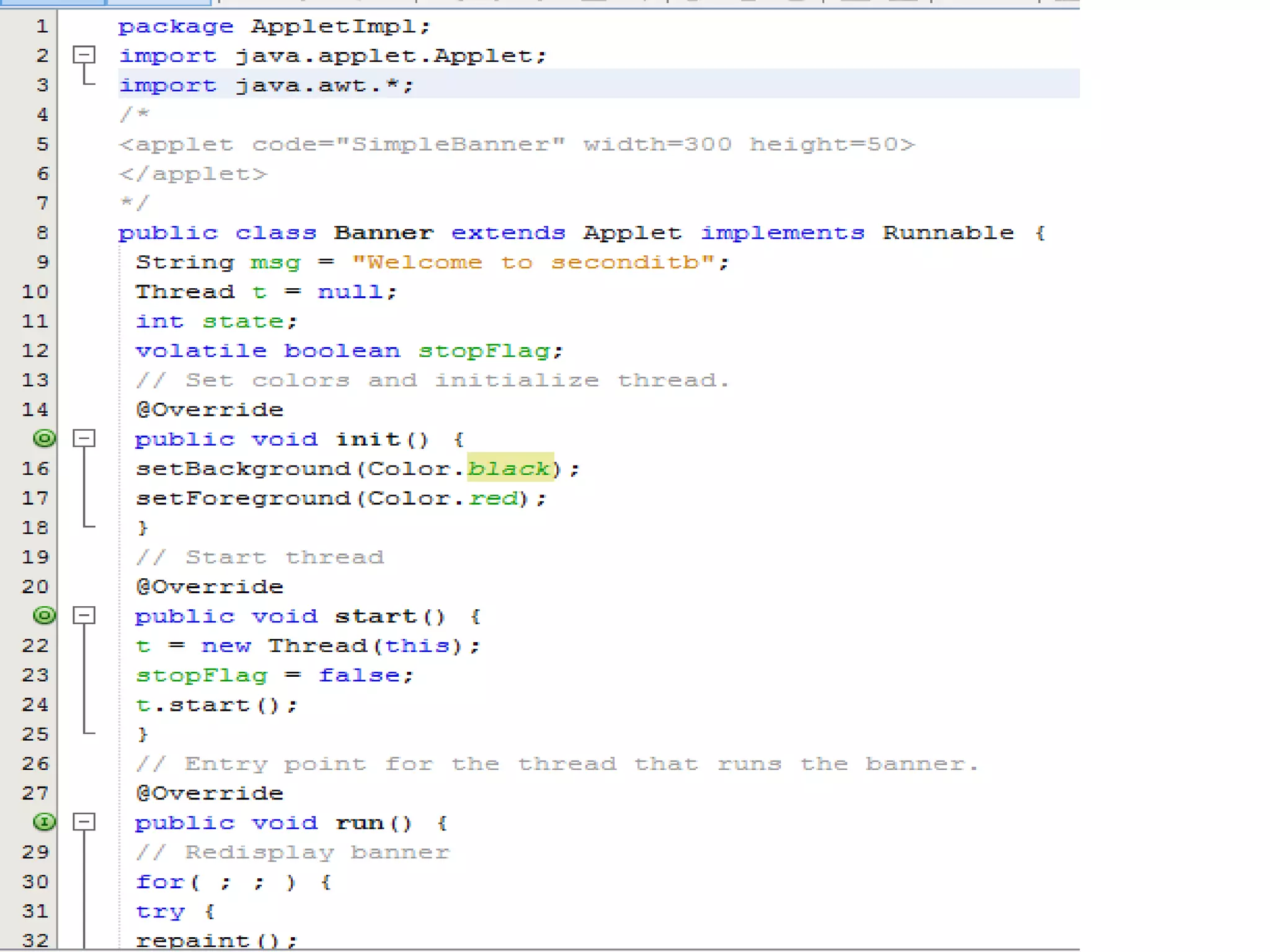Click the highlighted 'black' color constant
This screenshot has width=1270, height=952.
509,469
